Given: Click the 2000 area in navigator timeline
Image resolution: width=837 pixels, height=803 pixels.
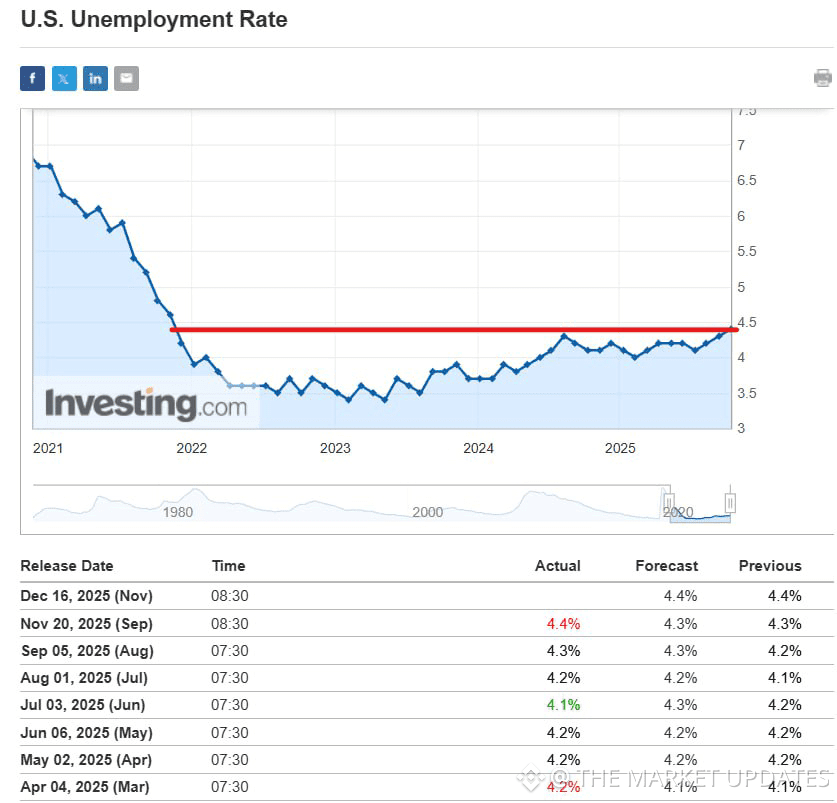Looking at the screenshot, I should 428,512.
